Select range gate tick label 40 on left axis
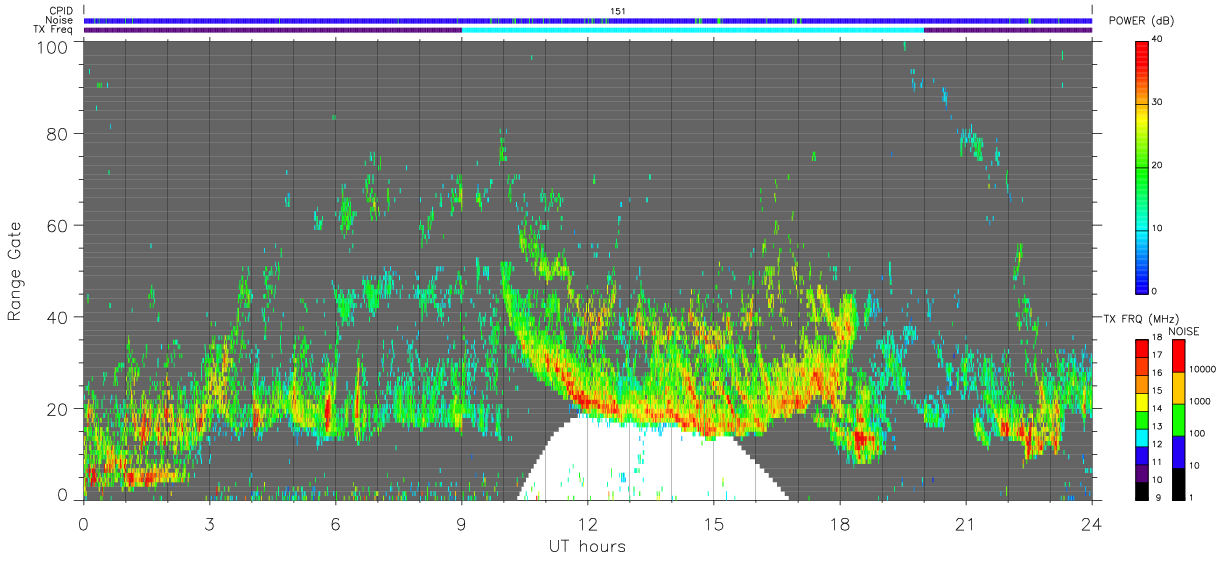Screen dimensions: 1228x567 pyautogui.click(x=57, y=317)
